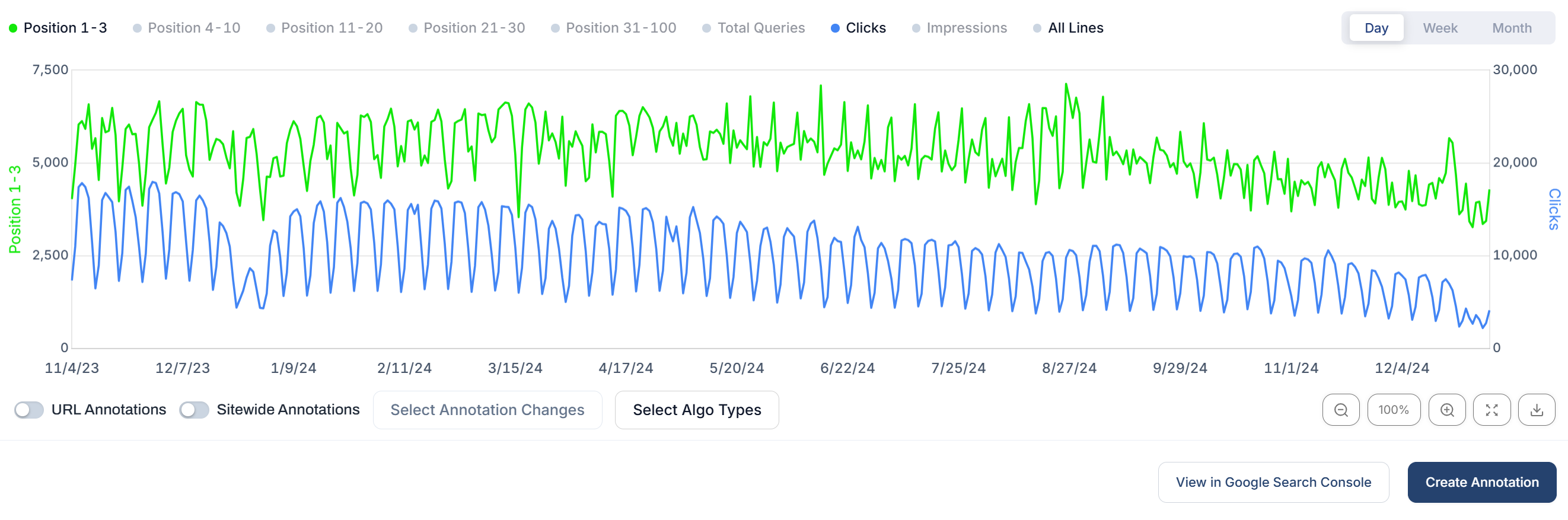Viewport: 1568px width, 520px height.
Task: Click Create Annotation button
Action: pos(1481,481)
